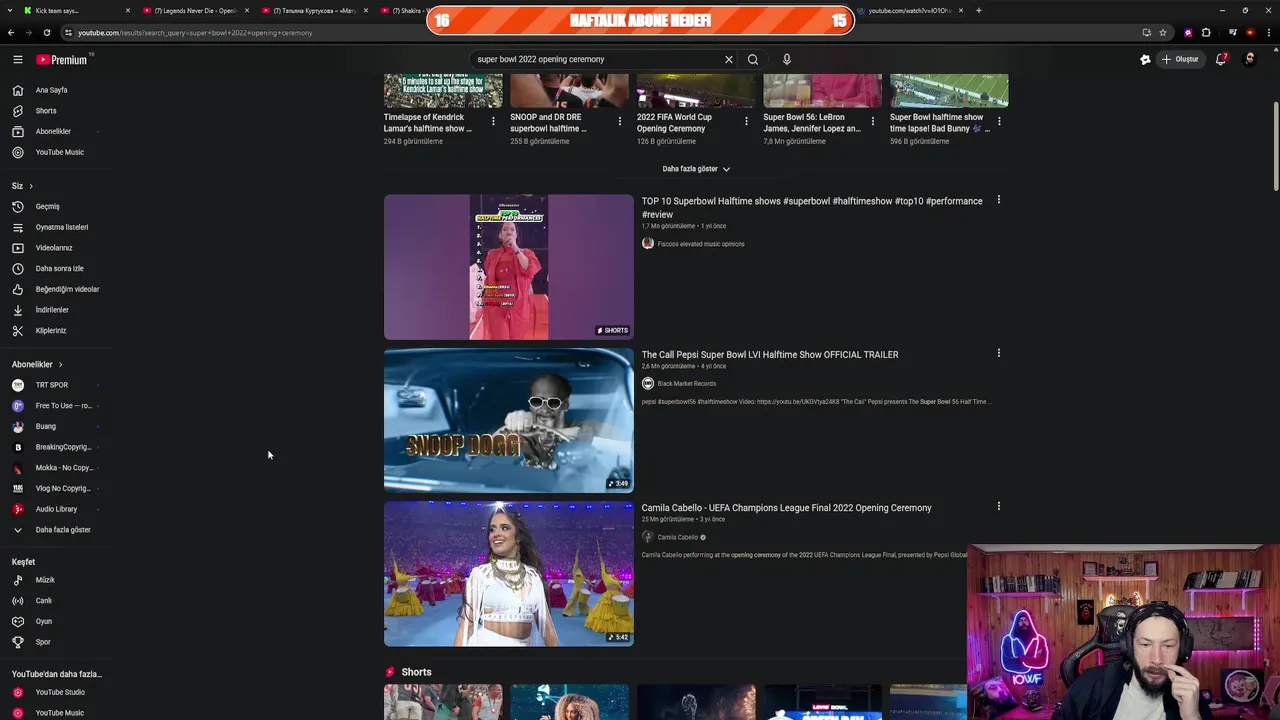
Task: Bookmark this page with star icon
Action: coord(1163,33)
